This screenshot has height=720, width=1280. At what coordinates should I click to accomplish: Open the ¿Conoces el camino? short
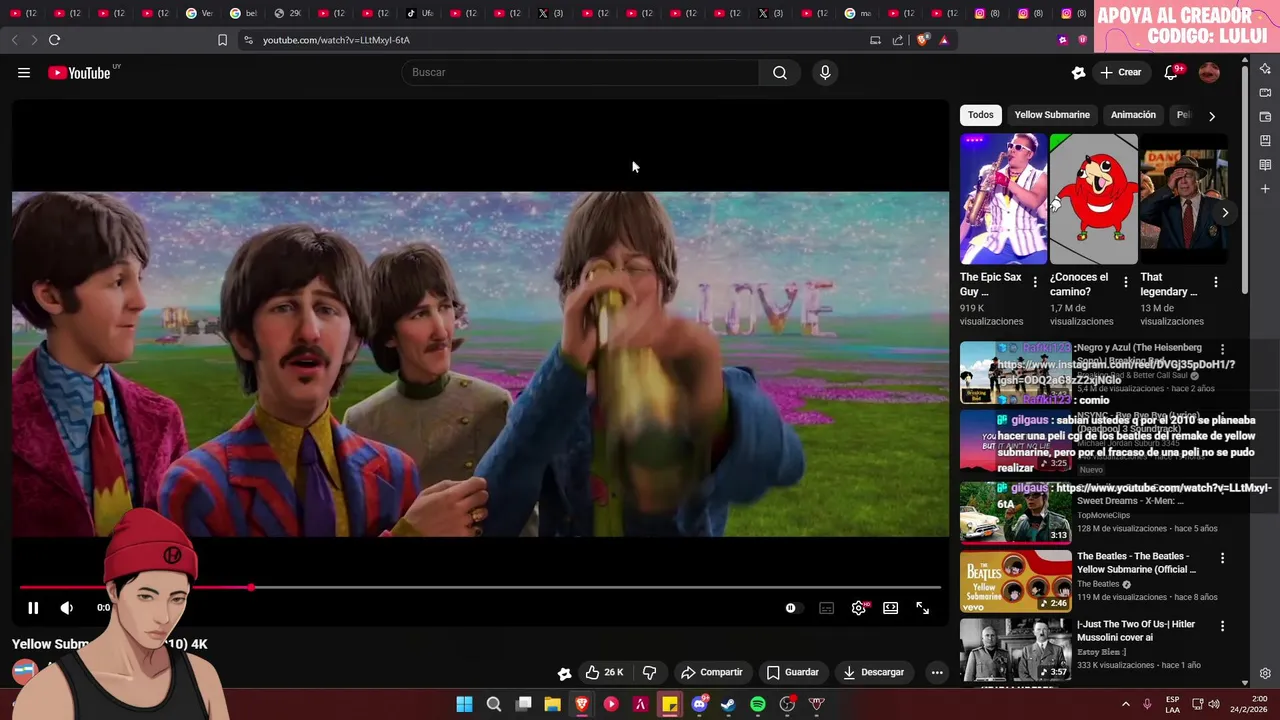tap(1093, 199)
